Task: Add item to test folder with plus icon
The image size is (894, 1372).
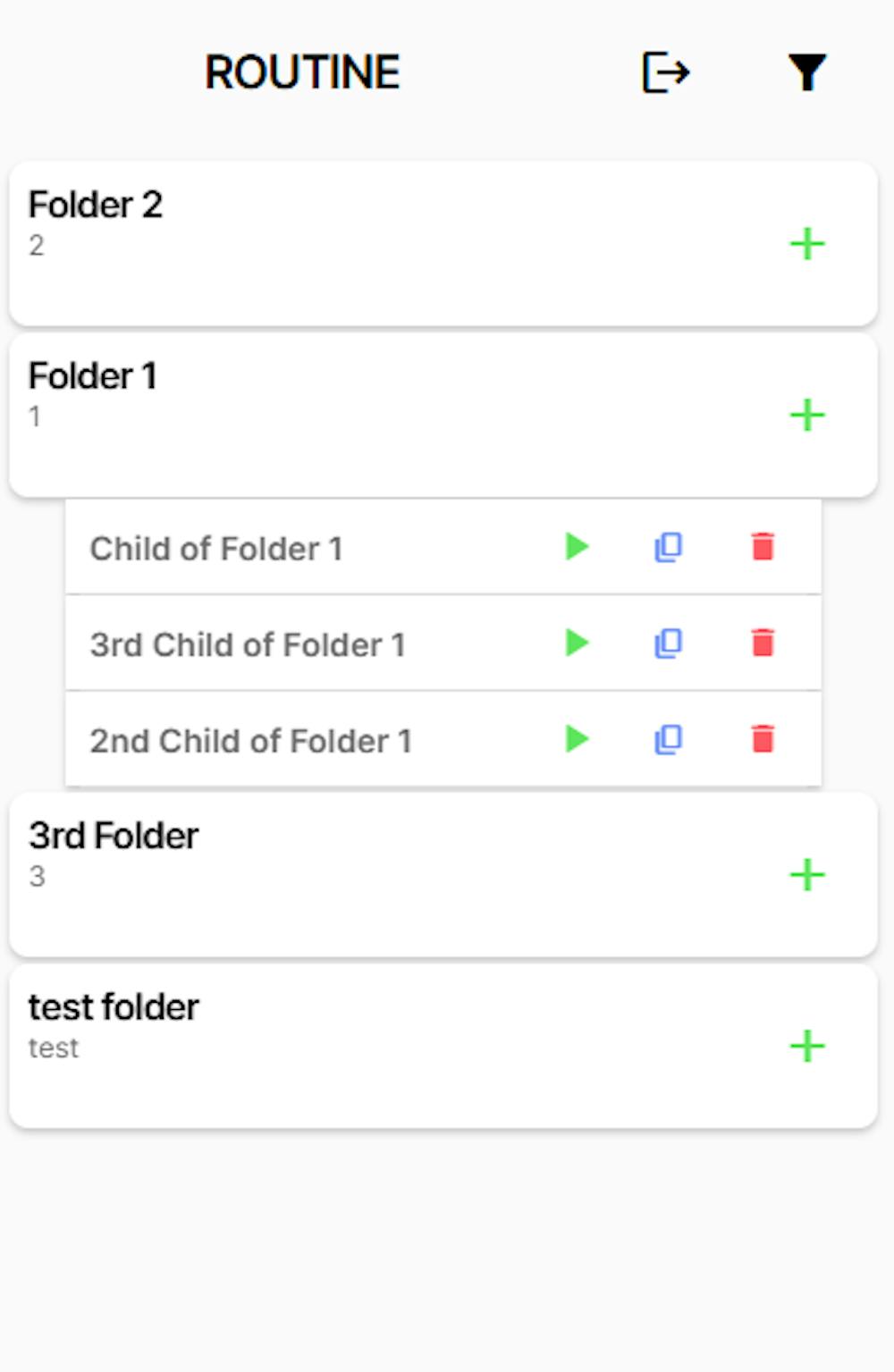Action: pyautogui.click(x=807, y=1047)
